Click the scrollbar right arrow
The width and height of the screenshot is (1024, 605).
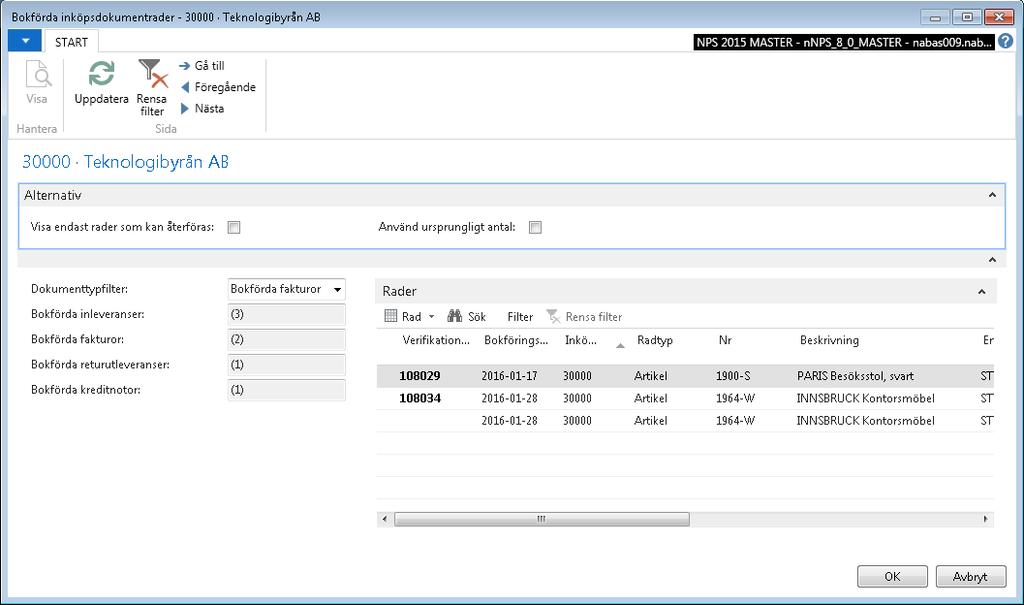click(x=985, y=519)
